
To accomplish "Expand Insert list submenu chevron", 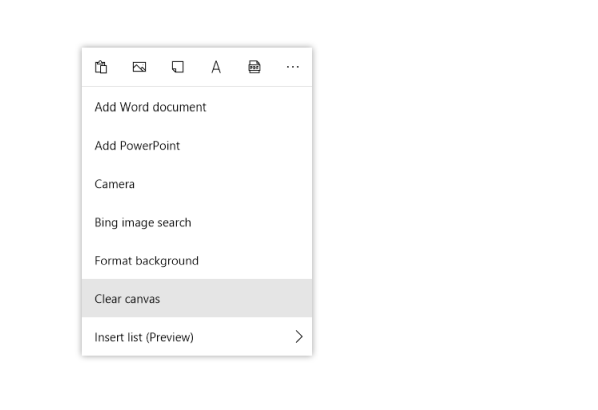I will (299, 337).
